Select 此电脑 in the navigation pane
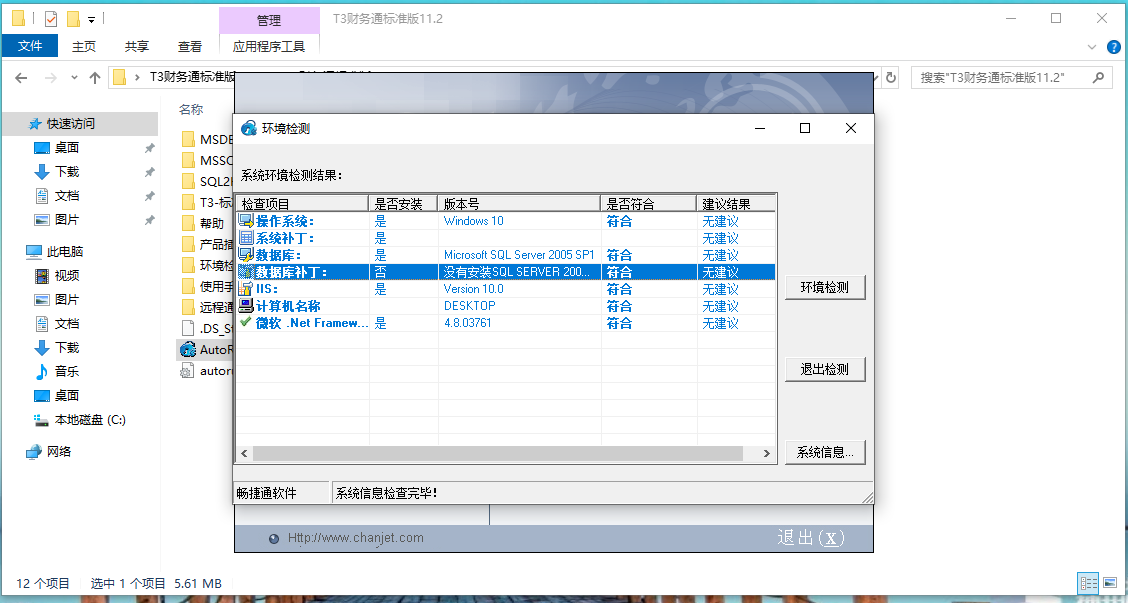Screen dimensions: 1128x603 pos(65,252)
